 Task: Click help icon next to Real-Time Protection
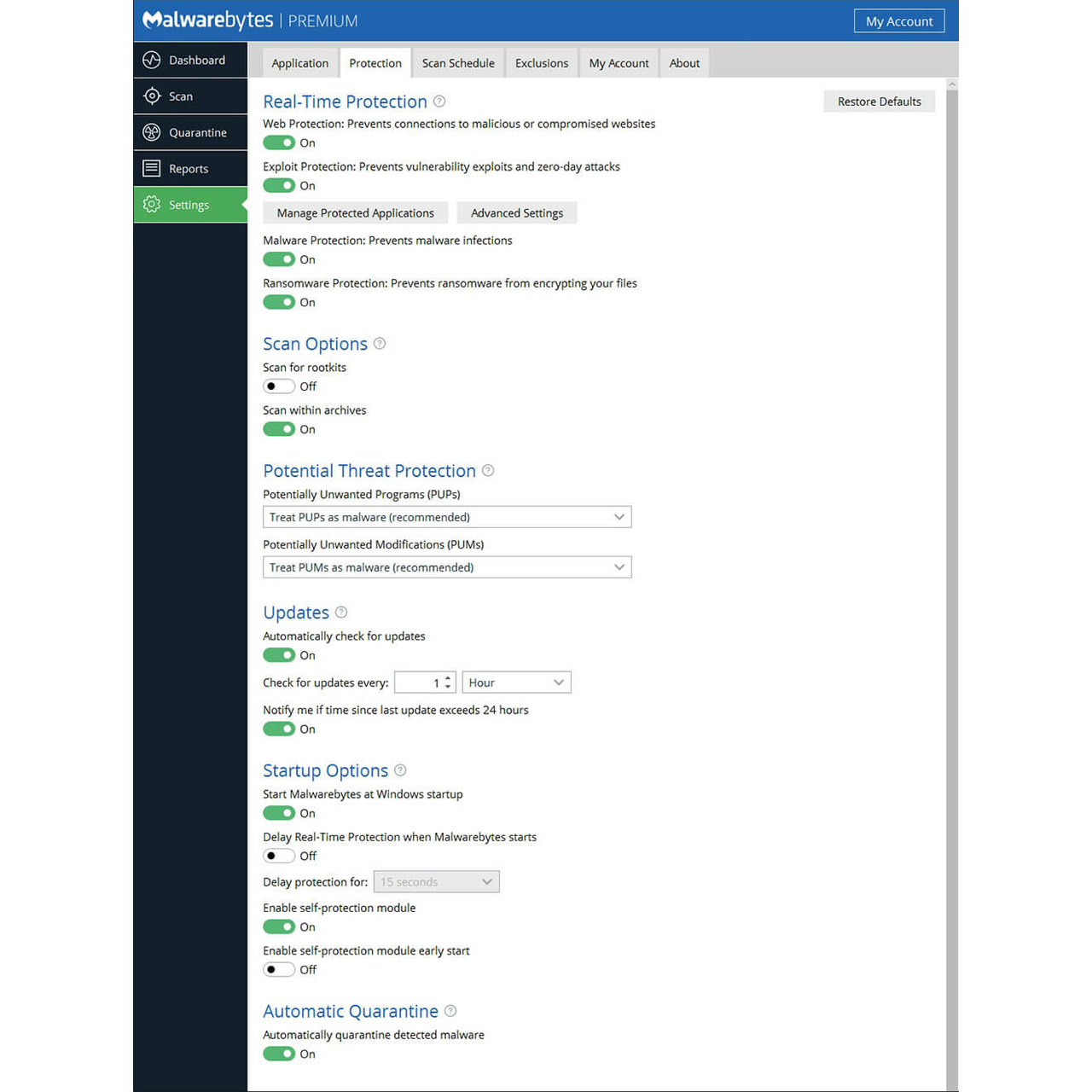click(x=439, y=102)
